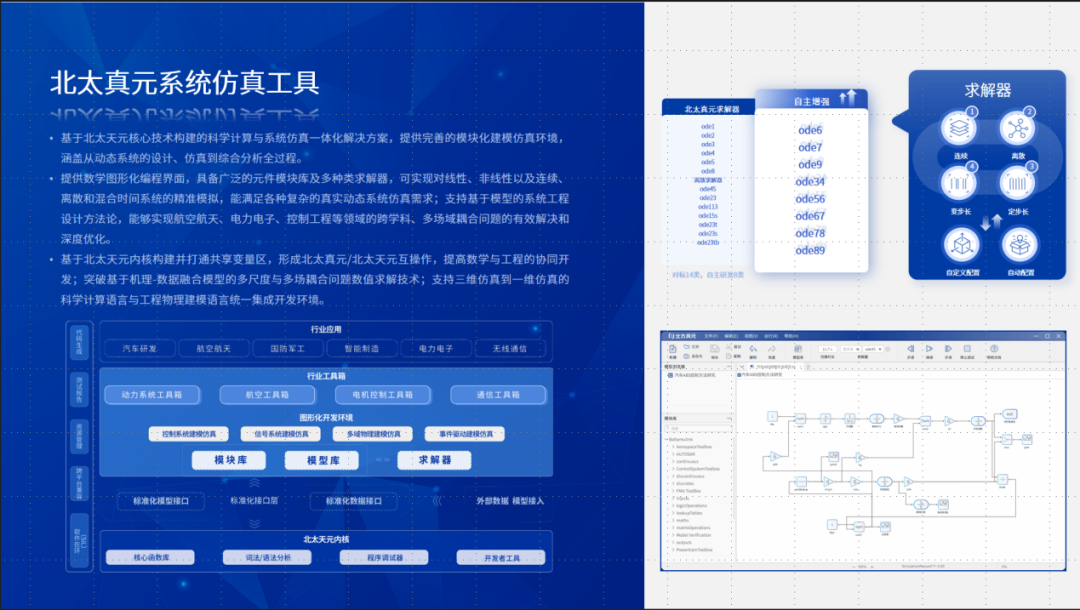This screenshot has width=1080, height=610.
Task: Click the 标准化模型接口 box
Action: [161, 501]
